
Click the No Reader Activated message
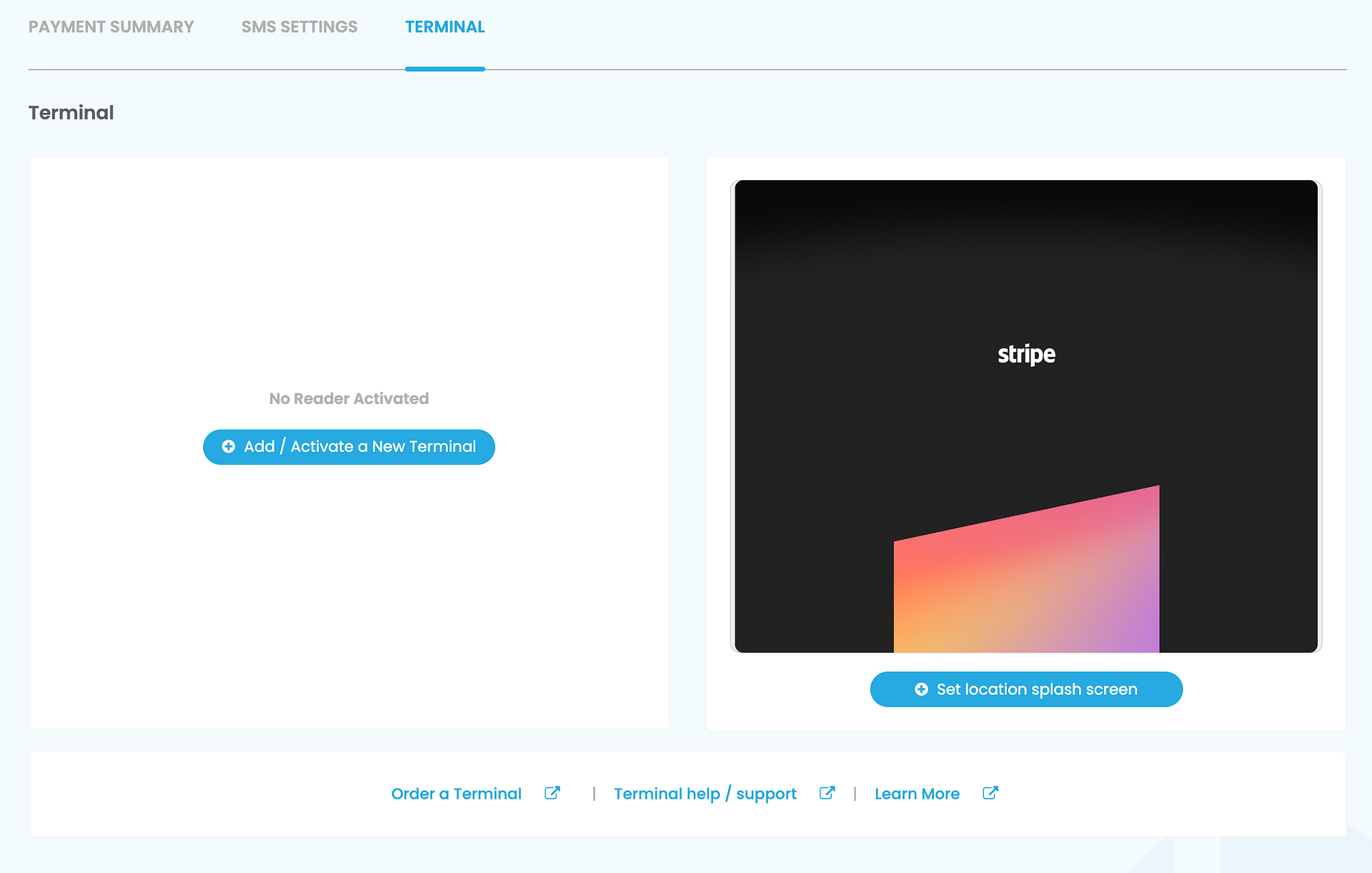349,399
